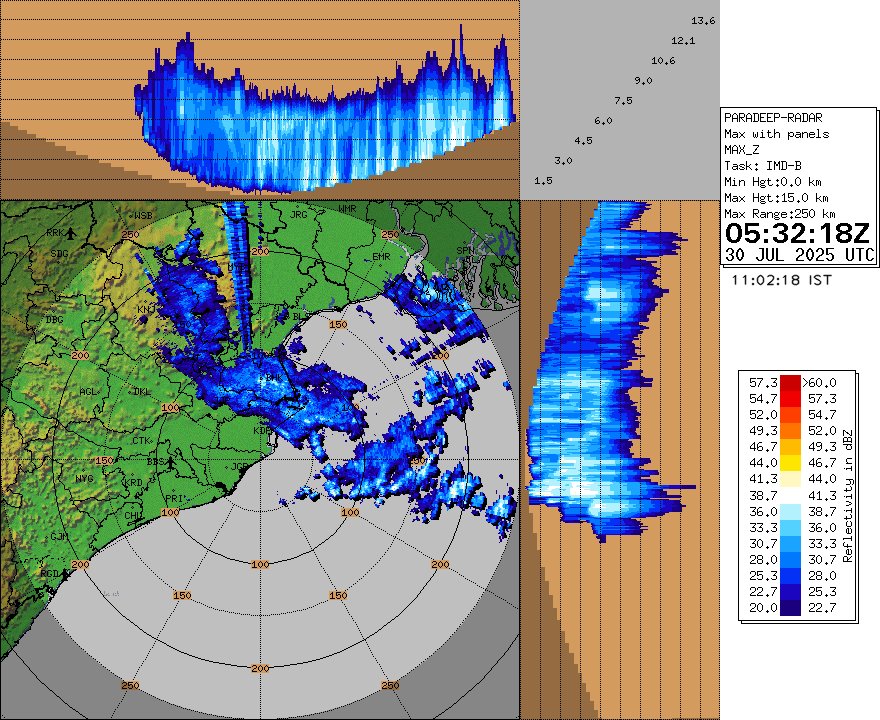Click the 250 range label beside WSB
The image size is (880, 720).
coord(130,235)
